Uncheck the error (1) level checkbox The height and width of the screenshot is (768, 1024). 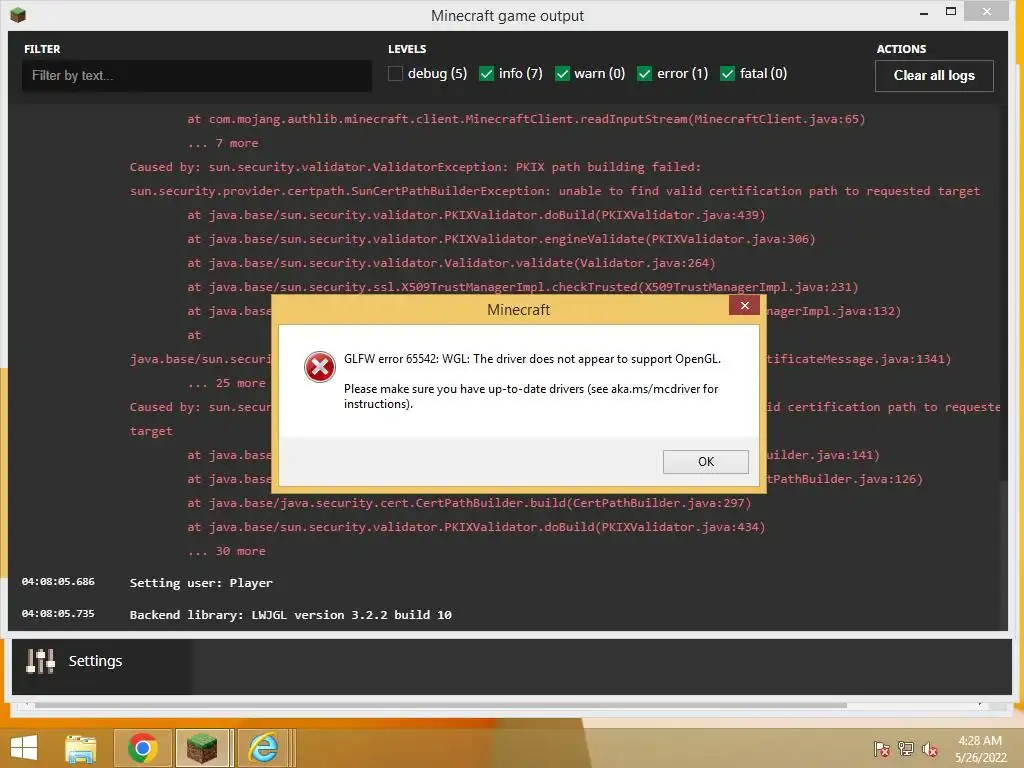coord(644,74)
